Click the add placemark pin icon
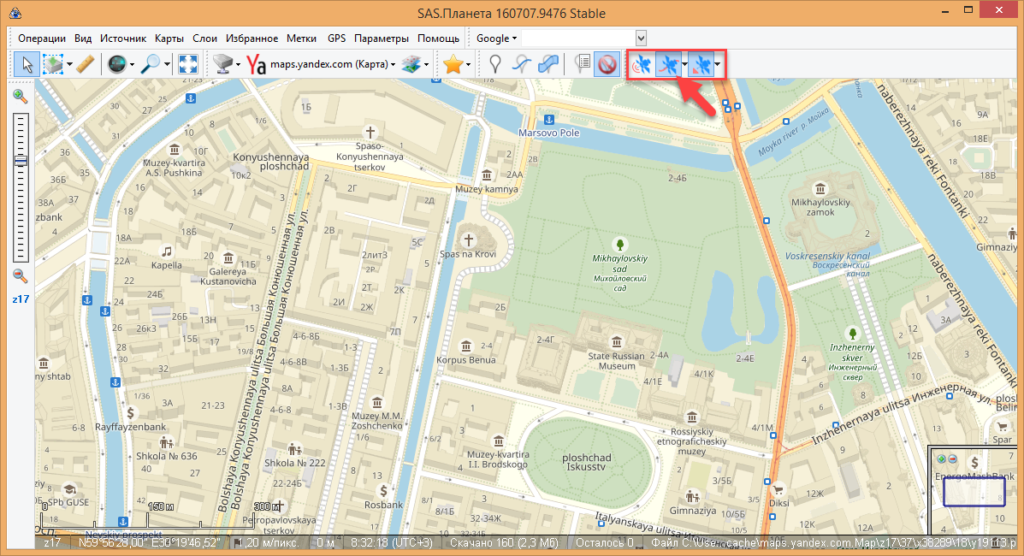 pos(494,65)
